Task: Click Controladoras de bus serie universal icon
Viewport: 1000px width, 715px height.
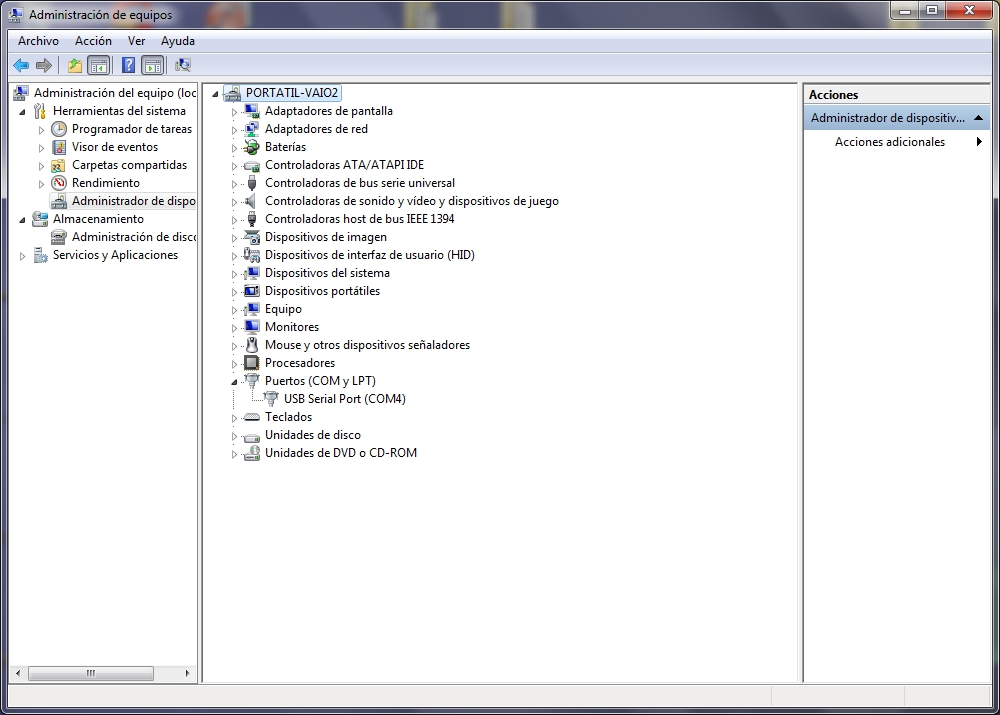Action: [253, 183]
